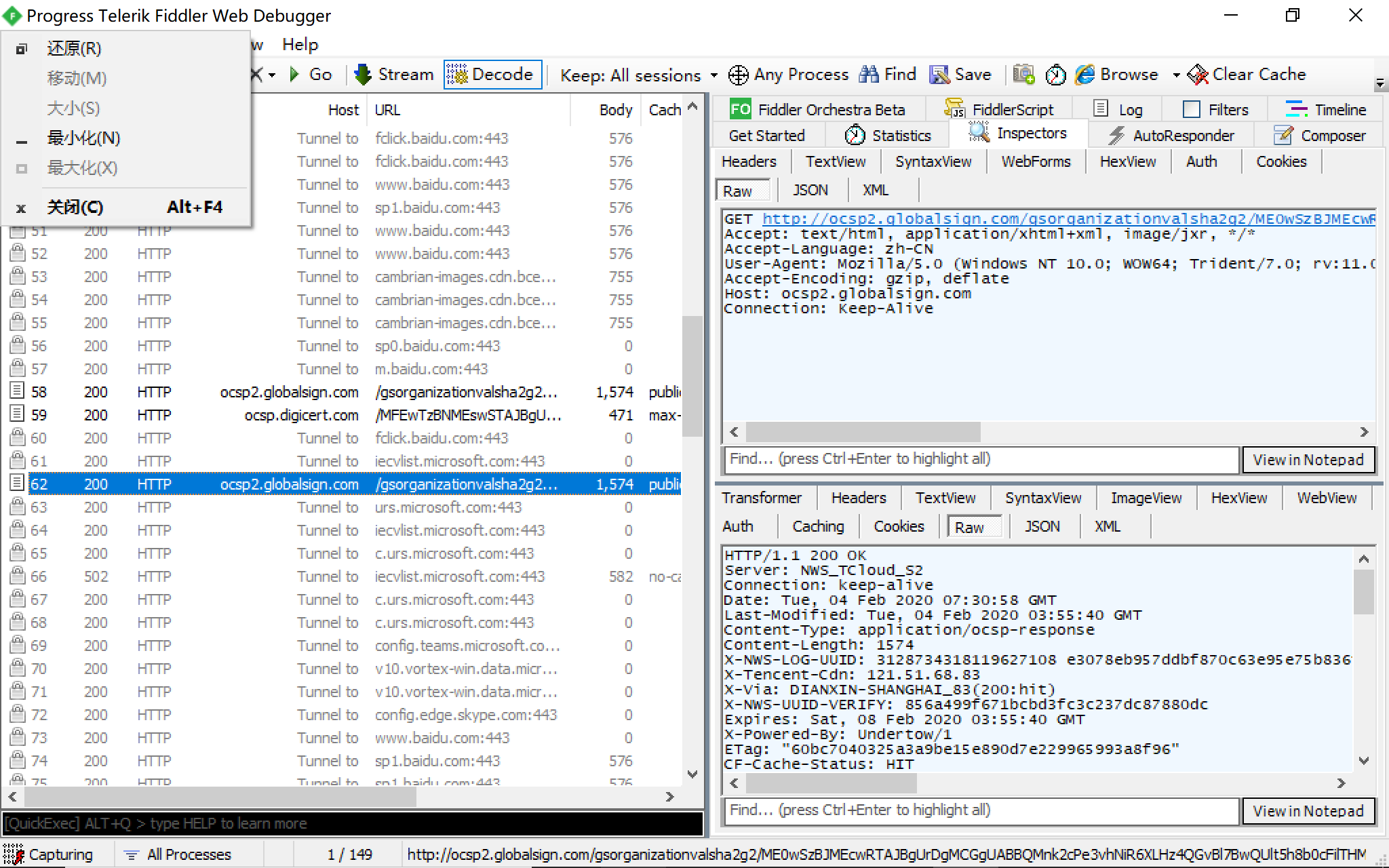Expand the toolbar overflow arrow at far right

point(1380,84)
